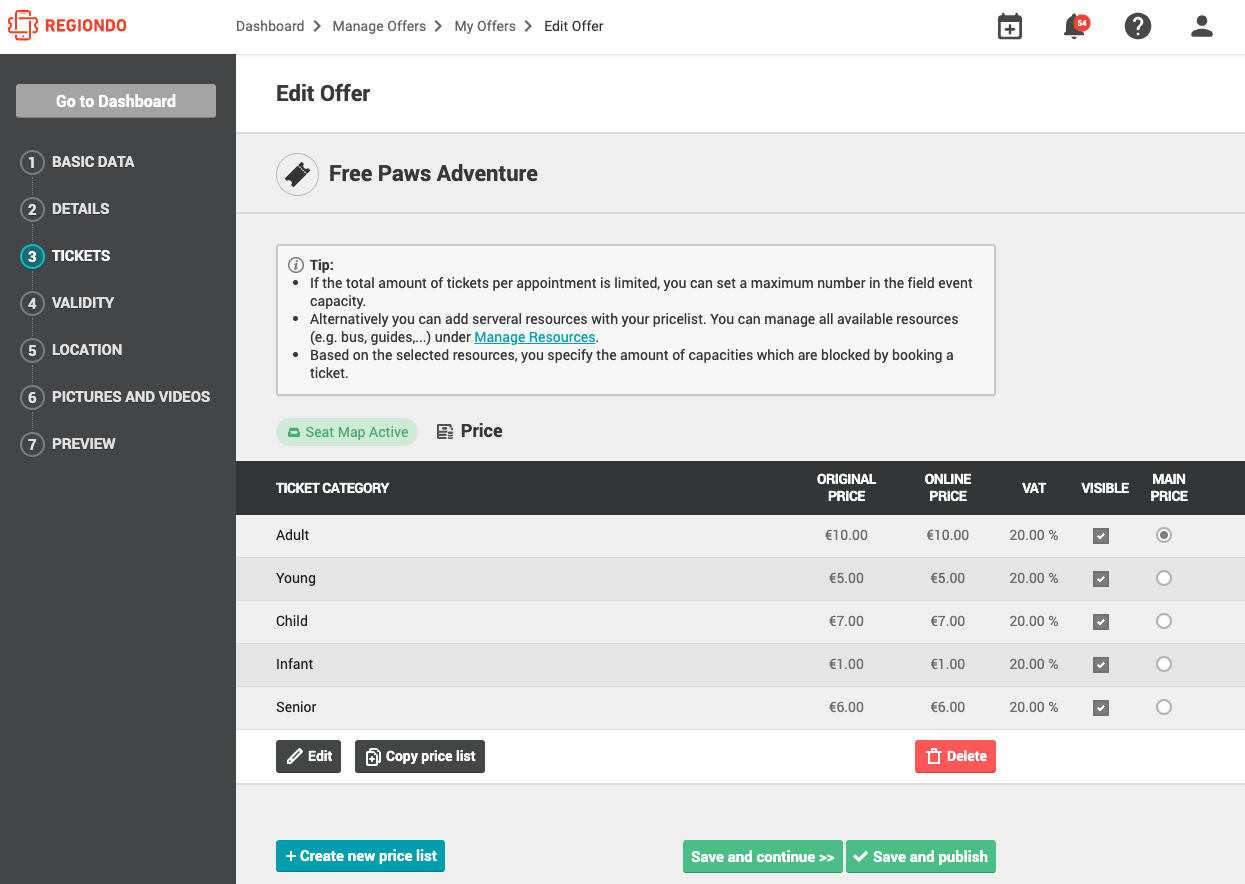Navigate to Dashboard breadcrumb
Image resolution: width=1245 pixels, height=884 pixels.
270,27
